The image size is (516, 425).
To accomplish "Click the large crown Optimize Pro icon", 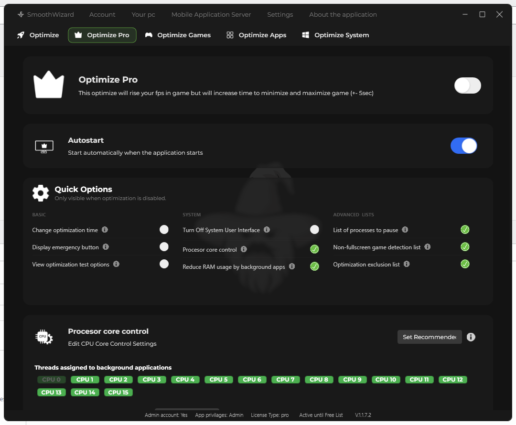I will (49, 85).
